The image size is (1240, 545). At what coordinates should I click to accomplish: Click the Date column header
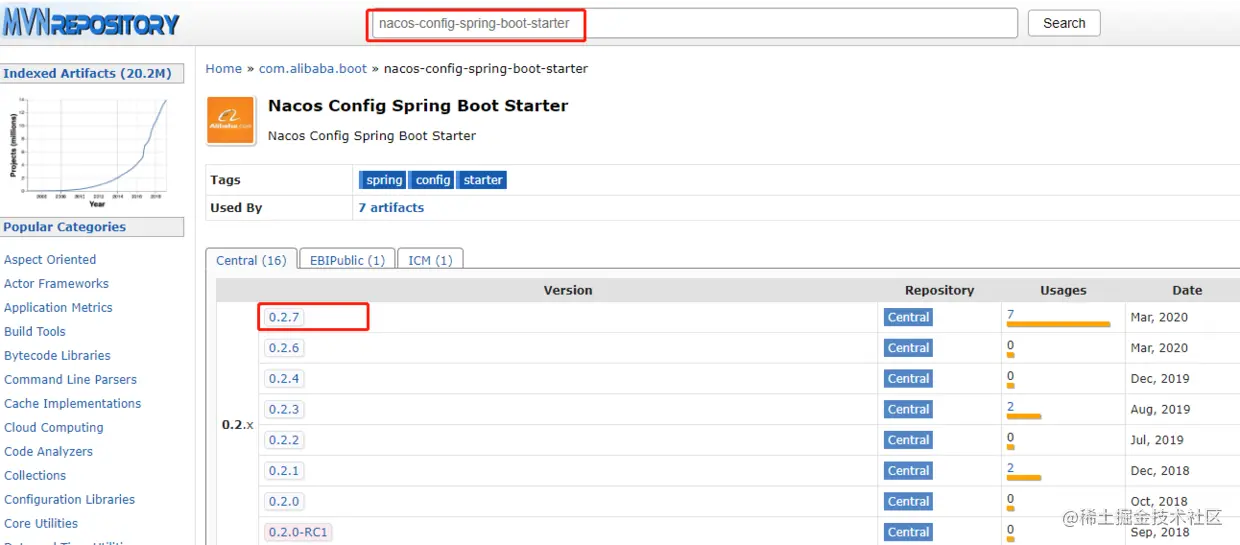tap(1187, 290)
